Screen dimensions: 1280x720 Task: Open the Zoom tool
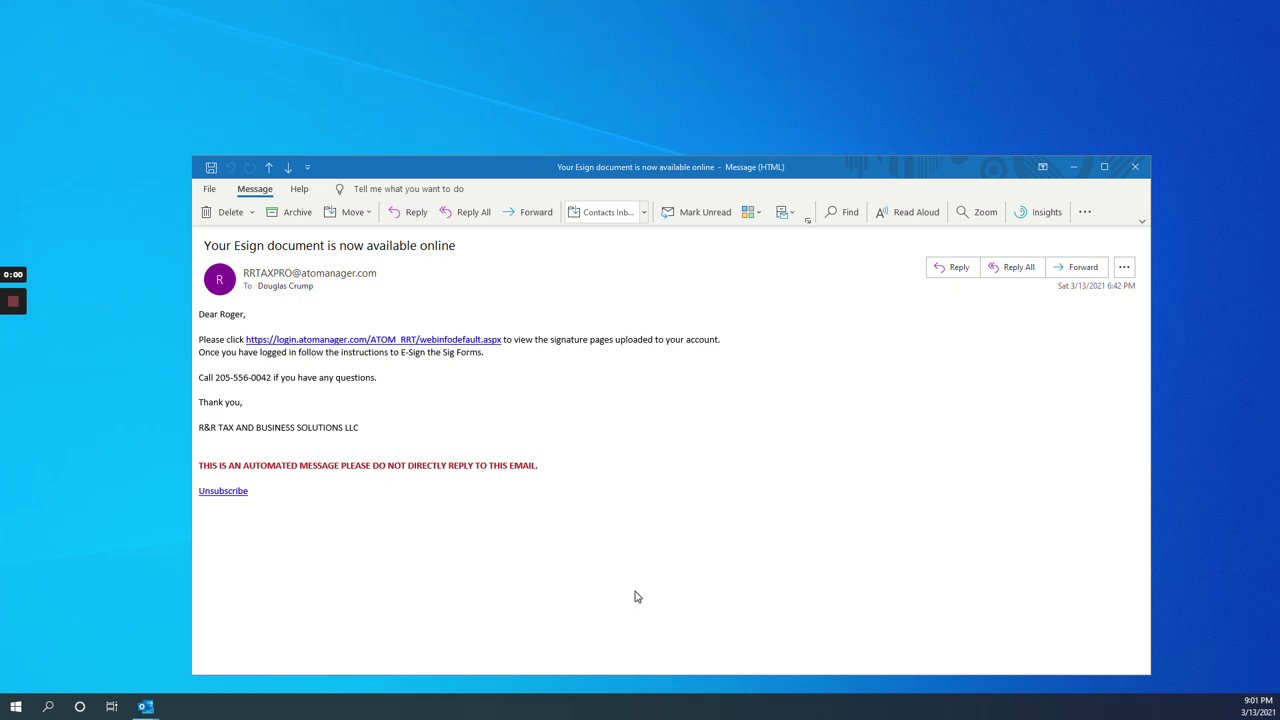(976, 212)
